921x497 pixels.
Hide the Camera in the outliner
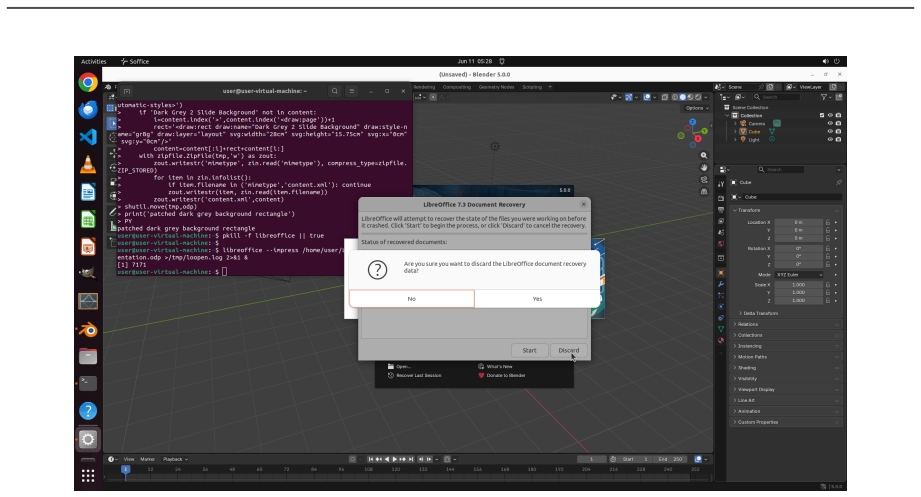(x=830, y=123)
